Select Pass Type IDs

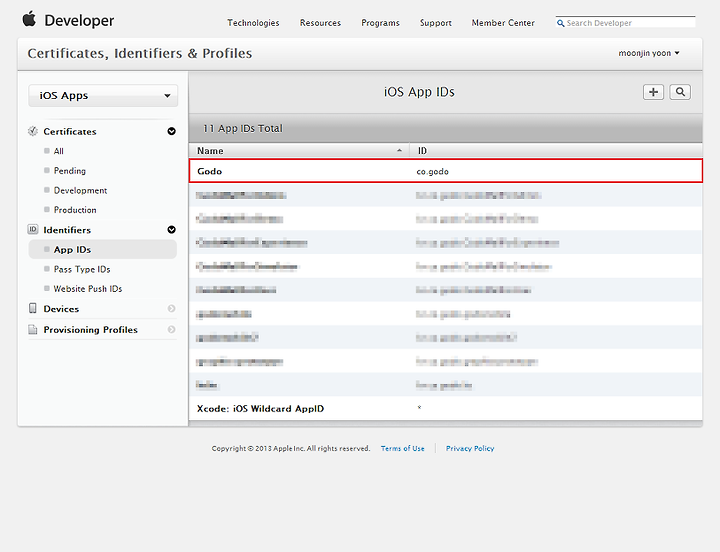82,269
